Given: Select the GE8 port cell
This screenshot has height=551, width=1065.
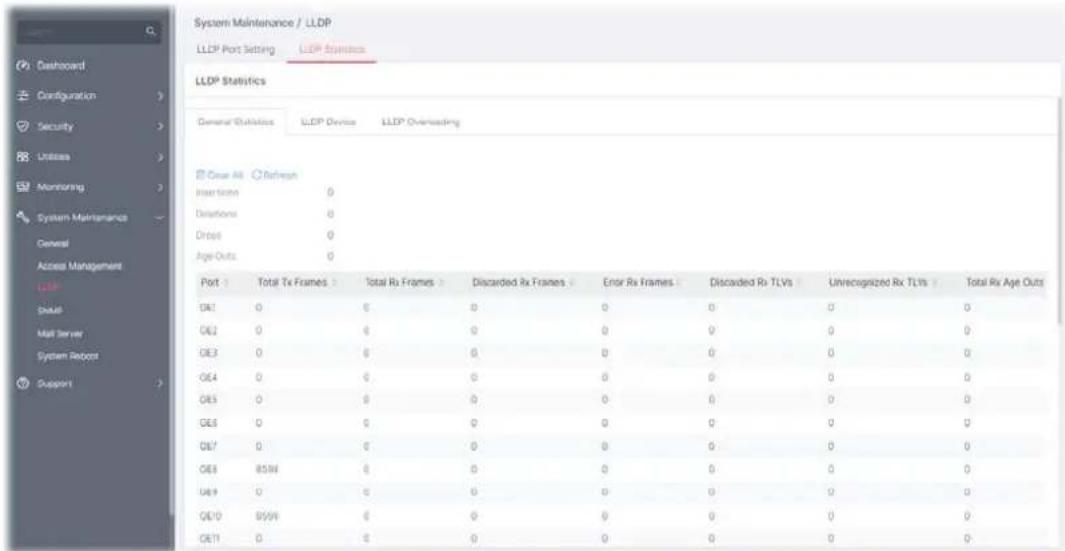Looking at the screenshot, I should click(209, 468).
